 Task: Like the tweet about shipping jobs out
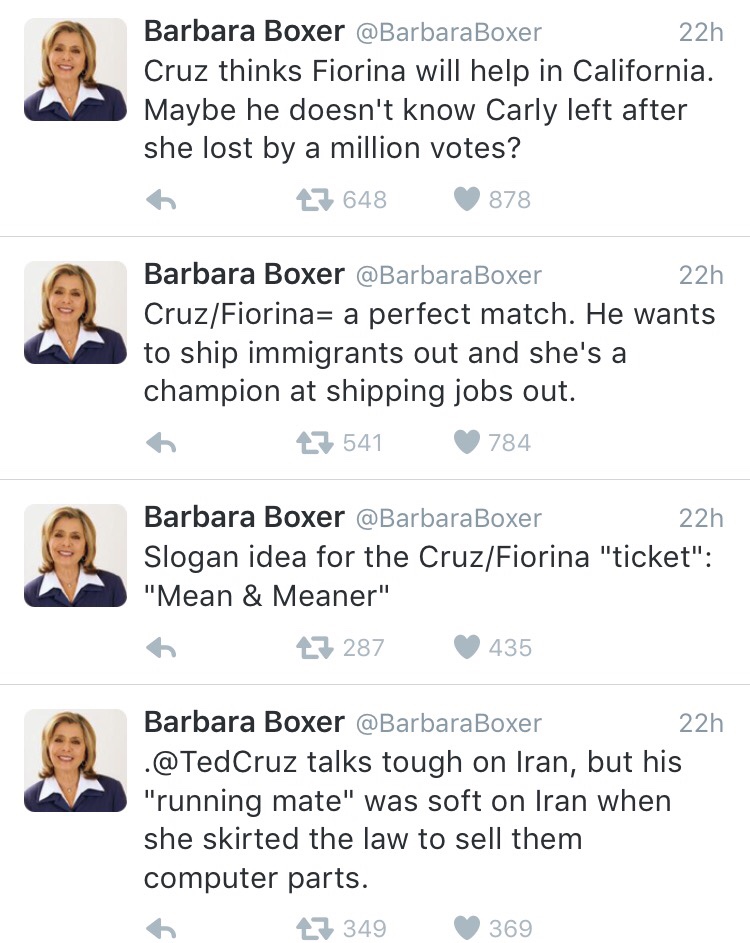[467, 443]
